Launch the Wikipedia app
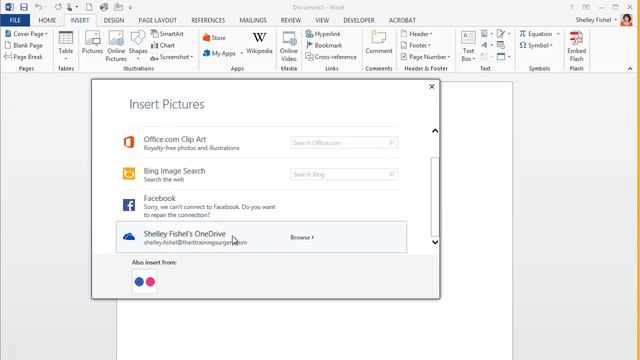This screenshot has width=640, height=360. coord(259,42)
